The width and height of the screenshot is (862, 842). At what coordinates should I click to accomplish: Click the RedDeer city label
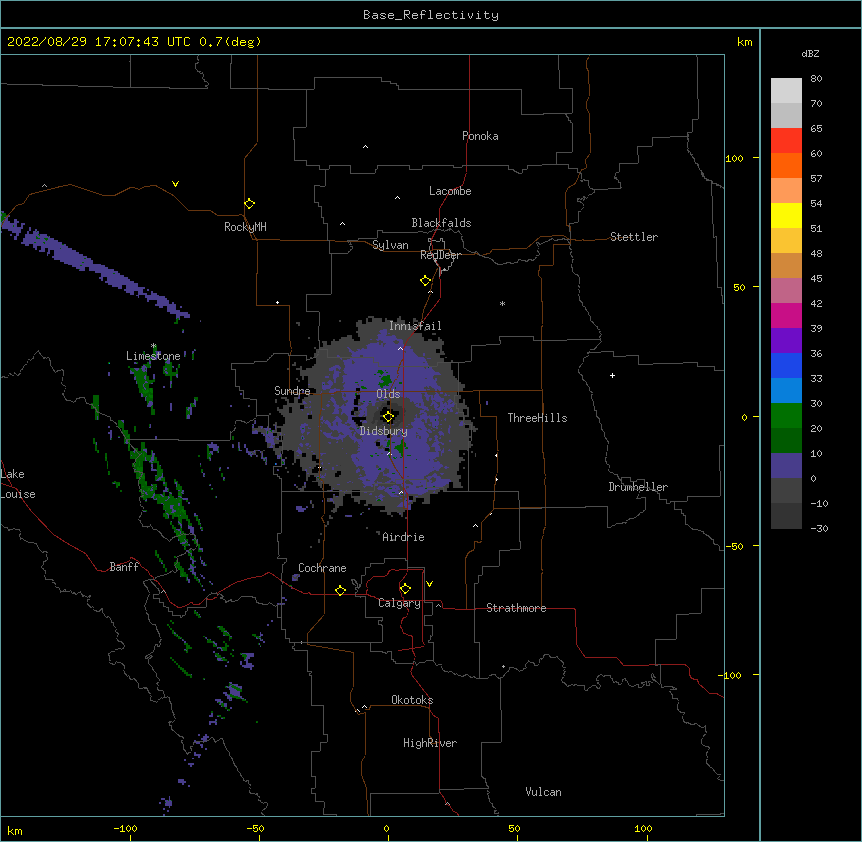(440, 255)
